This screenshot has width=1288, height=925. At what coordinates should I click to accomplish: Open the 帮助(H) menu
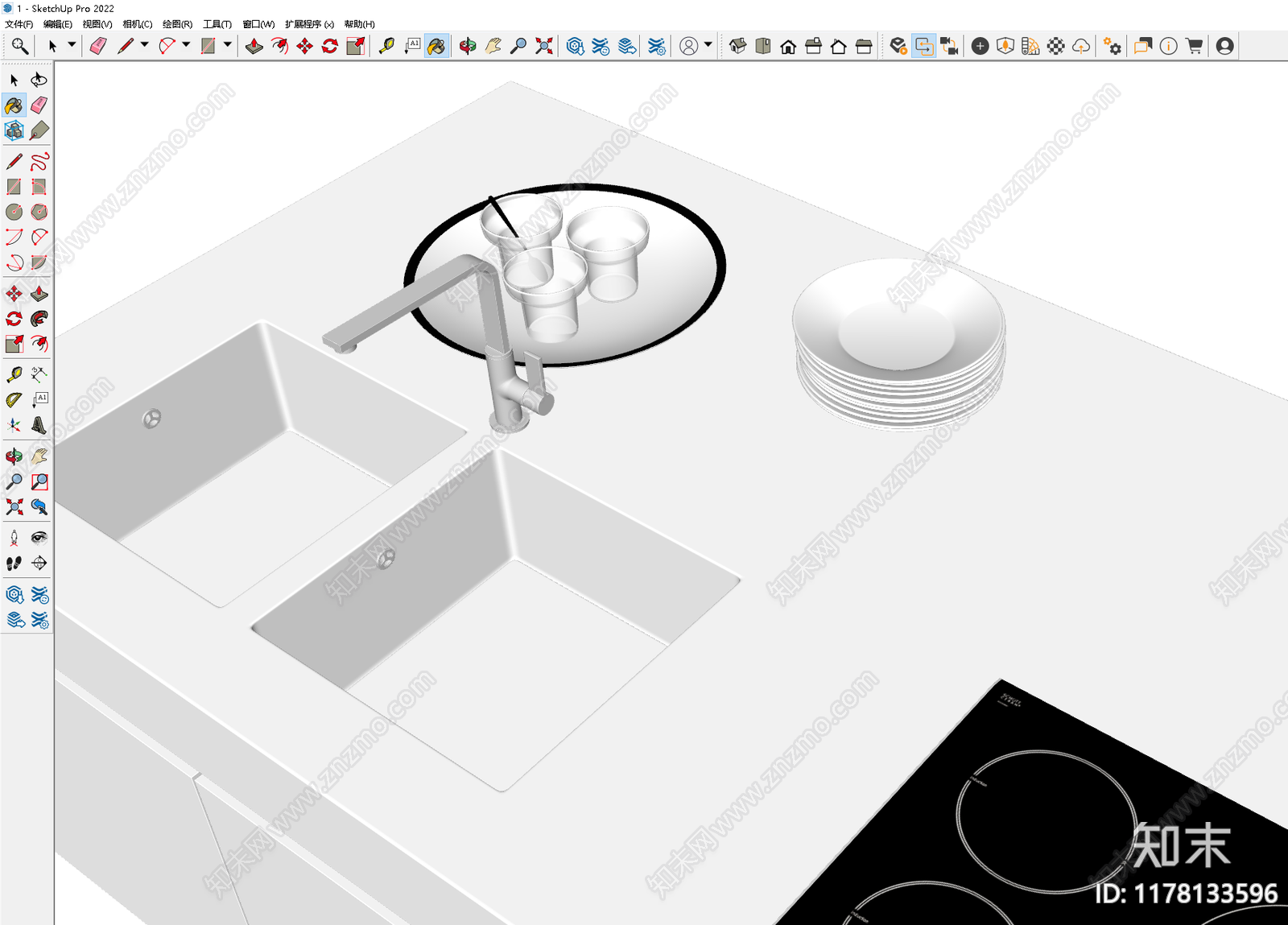pos(359,24)
